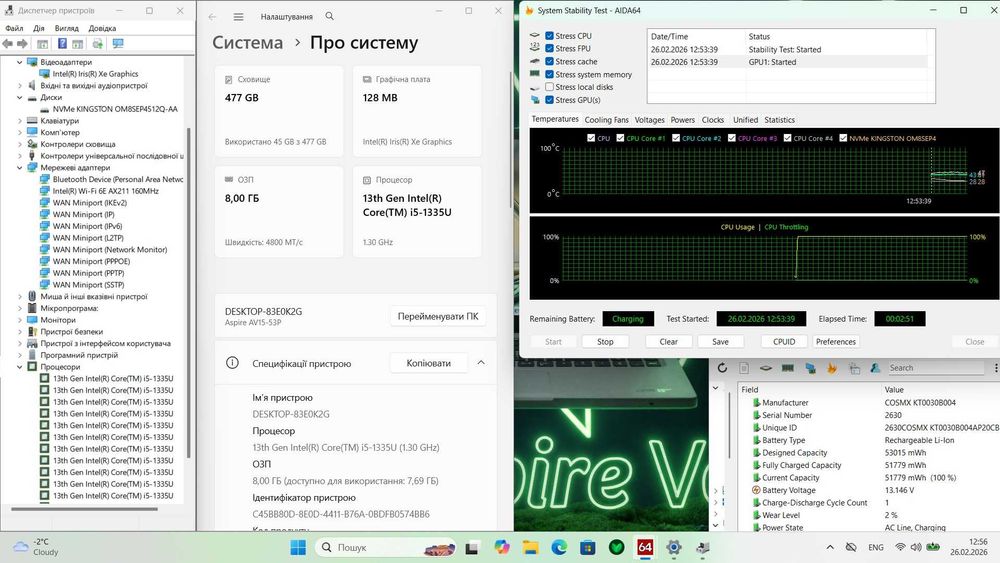Switch to Voltages tab in AIDA64

[649, 120]
